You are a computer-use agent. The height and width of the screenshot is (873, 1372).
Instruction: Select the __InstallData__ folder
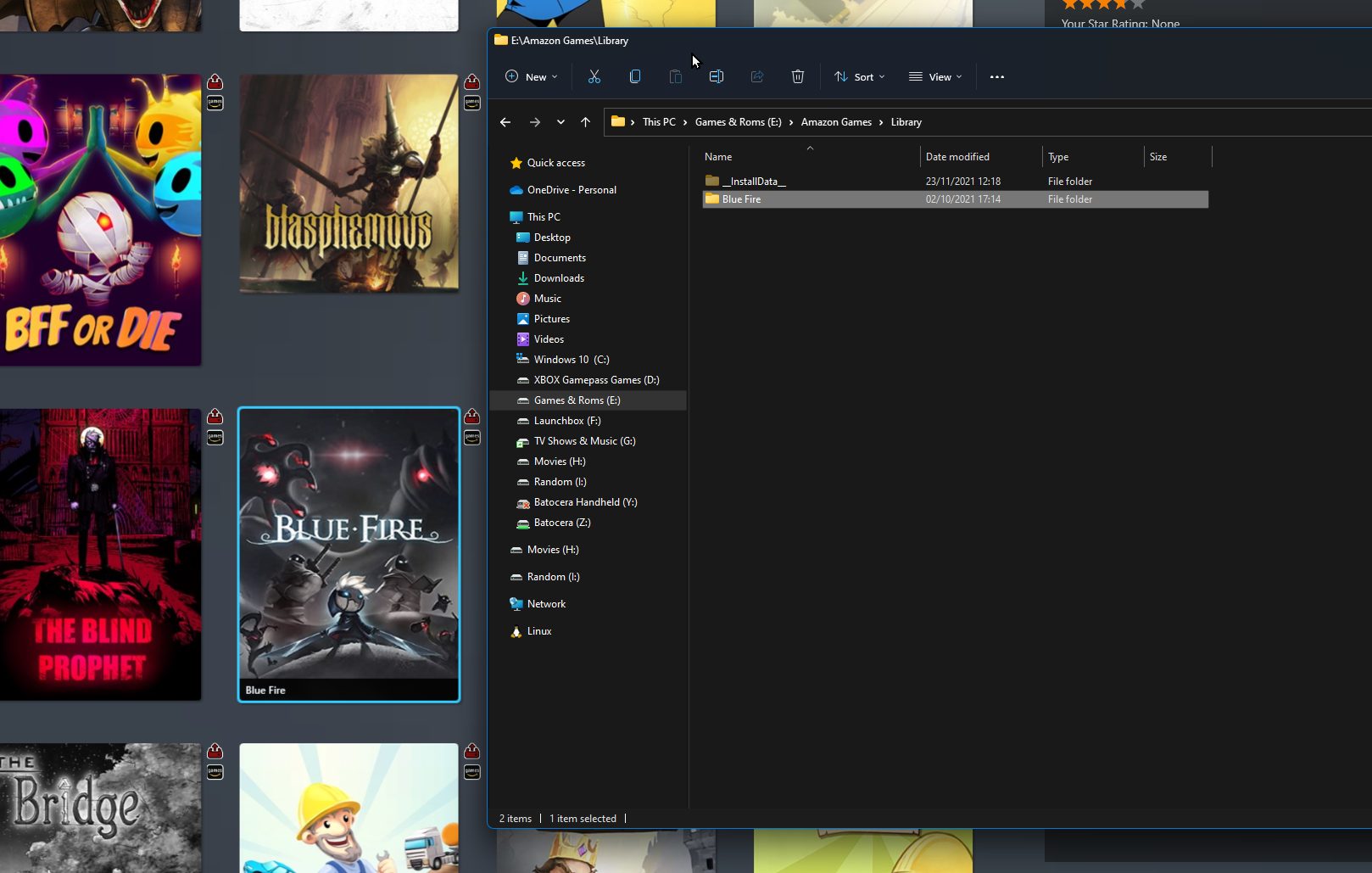click(956, 182)
